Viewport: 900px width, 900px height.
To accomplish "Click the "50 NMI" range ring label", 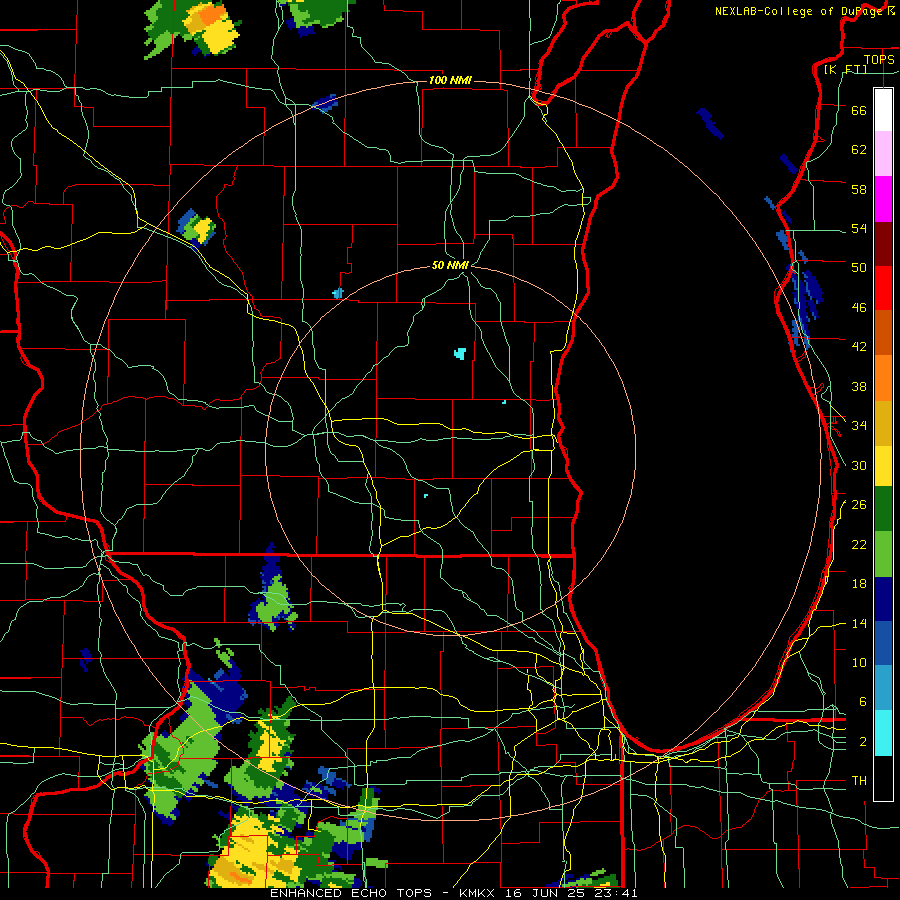I will [x=451, y=265].
